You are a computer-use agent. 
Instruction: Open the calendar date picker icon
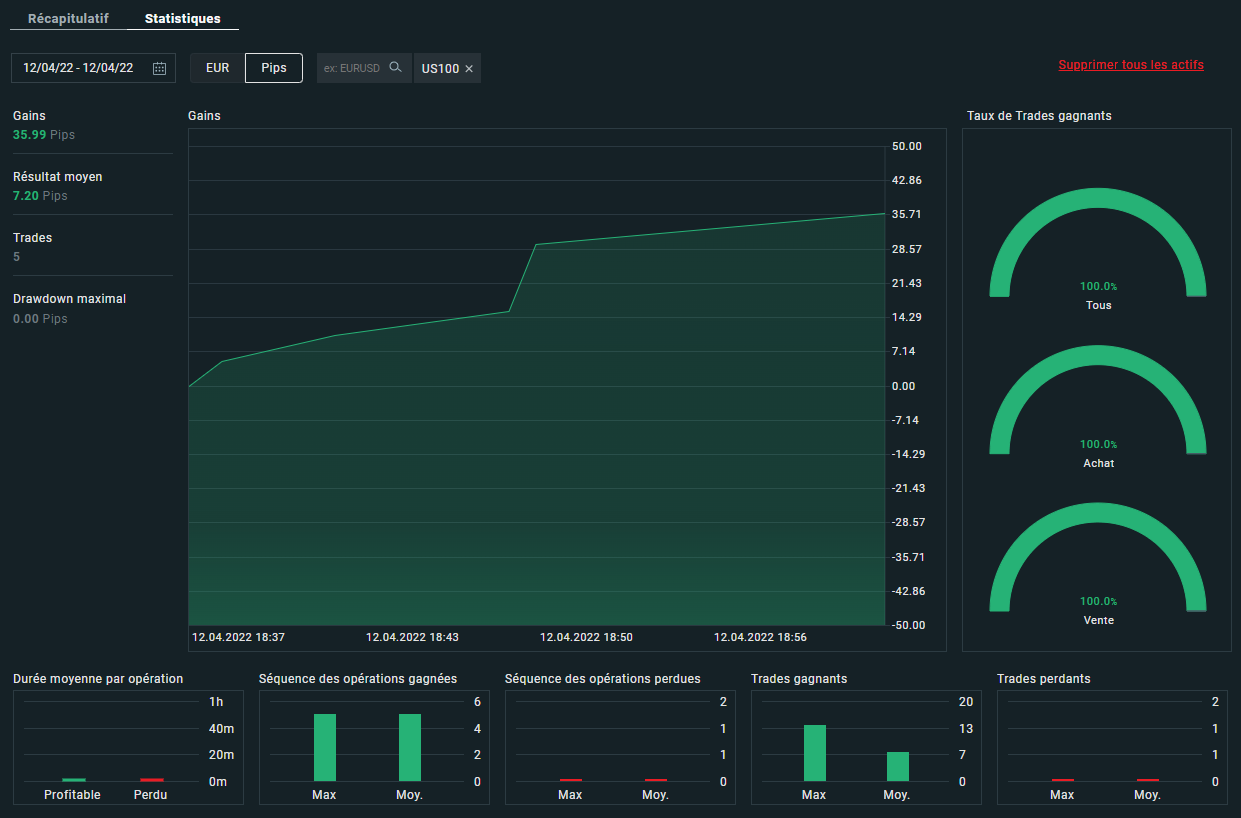coord(160,68)
